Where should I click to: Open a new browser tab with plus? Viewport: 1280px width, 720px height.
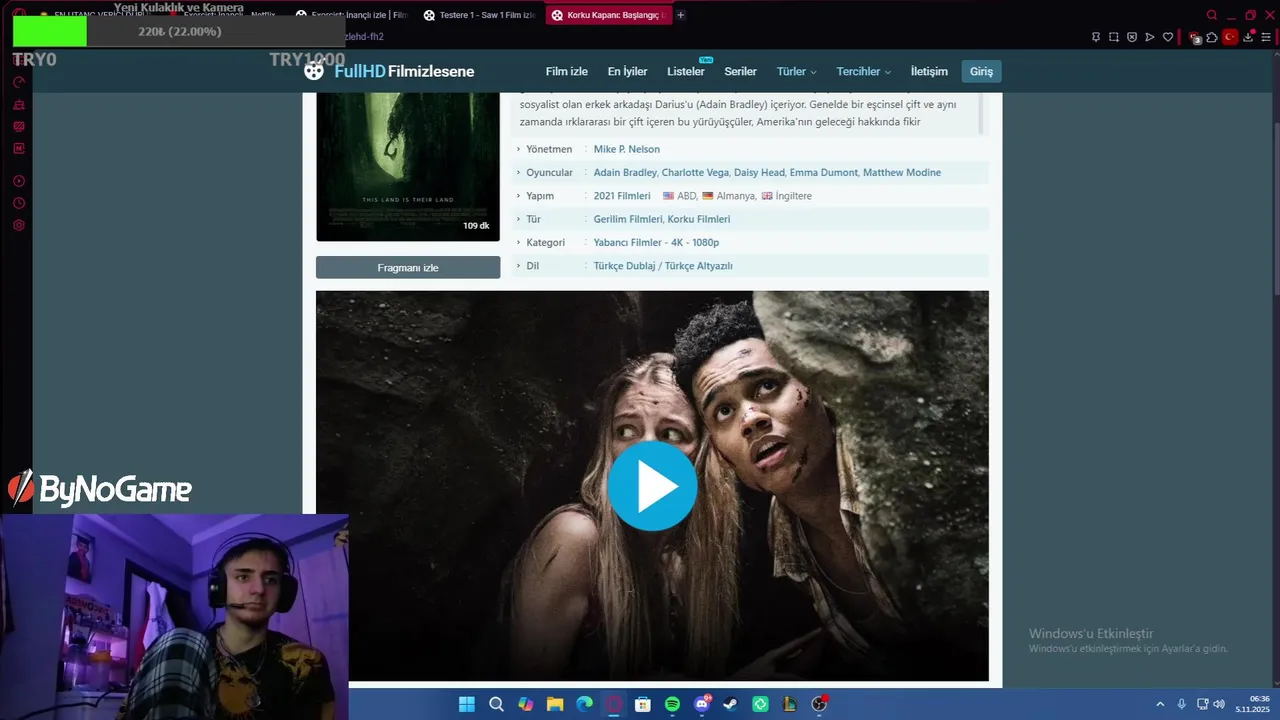click(681, 15)
